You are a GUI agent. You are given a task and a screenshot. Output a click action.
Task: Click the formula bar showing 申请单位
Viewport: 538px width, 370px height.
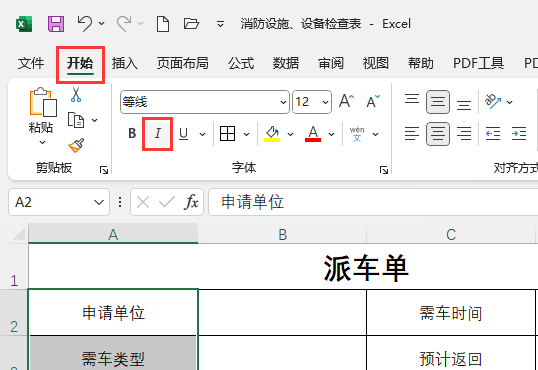[x=373, y=202]
